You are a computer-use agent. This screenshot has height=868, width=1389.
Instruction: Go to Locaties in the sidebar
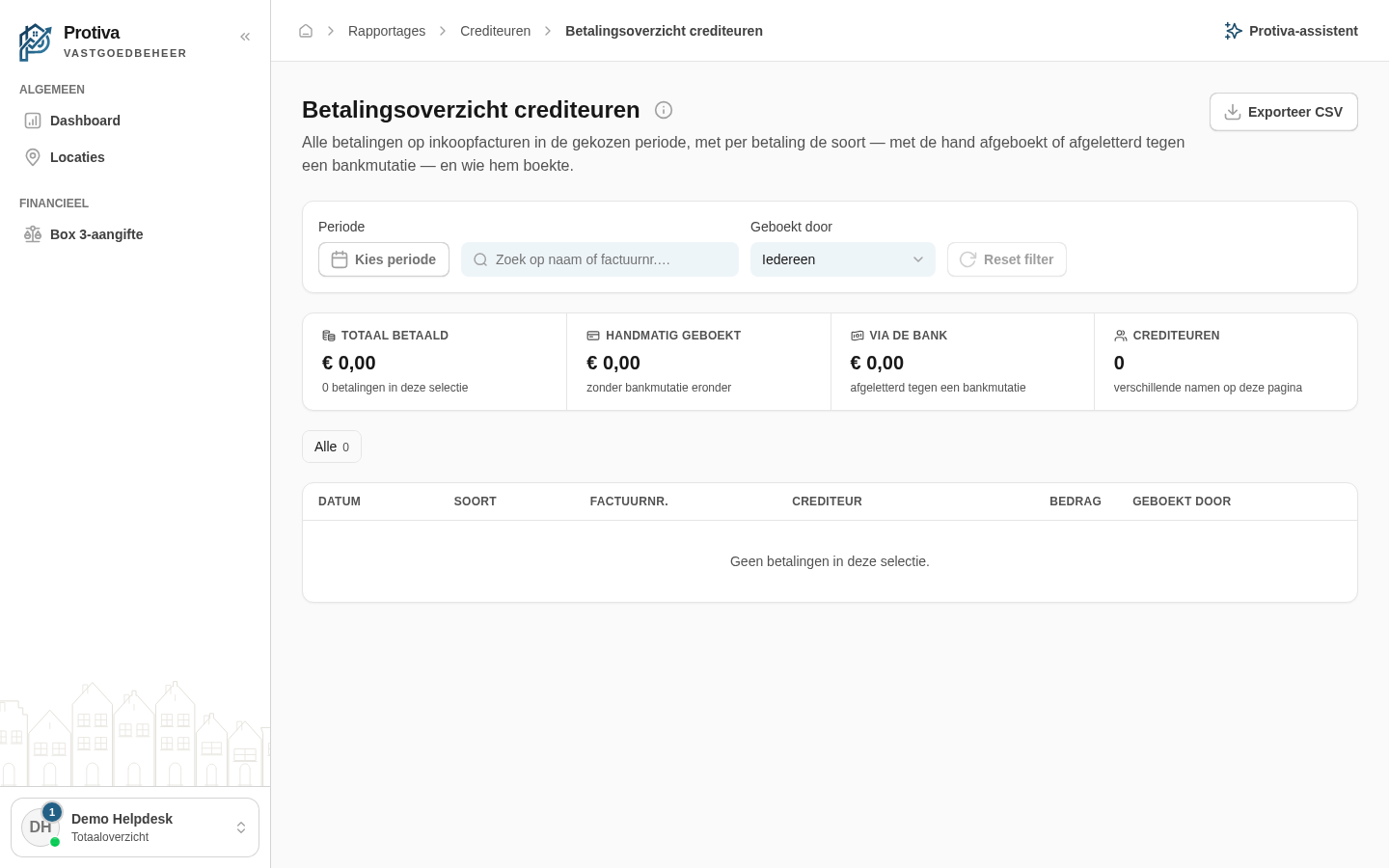[135, 157]
